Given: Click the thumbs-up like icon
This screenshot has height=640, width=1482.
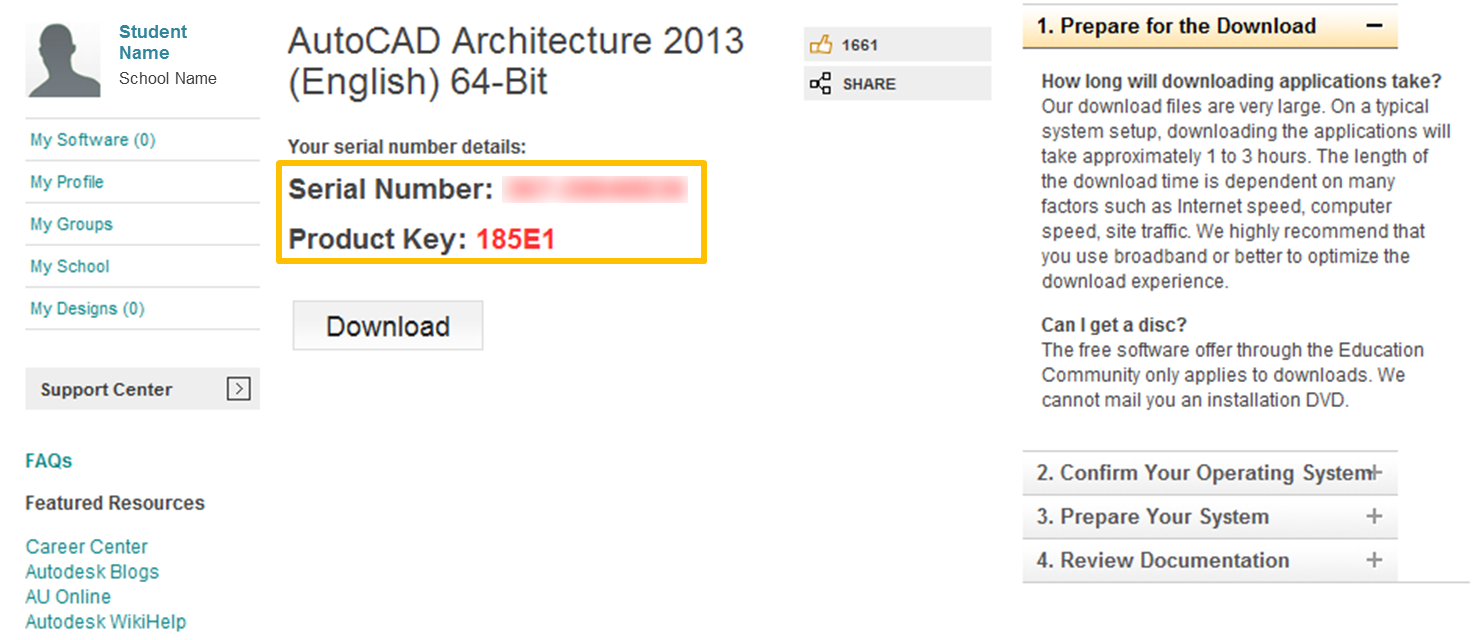Looking at the screenshot, I should [821, 45].
